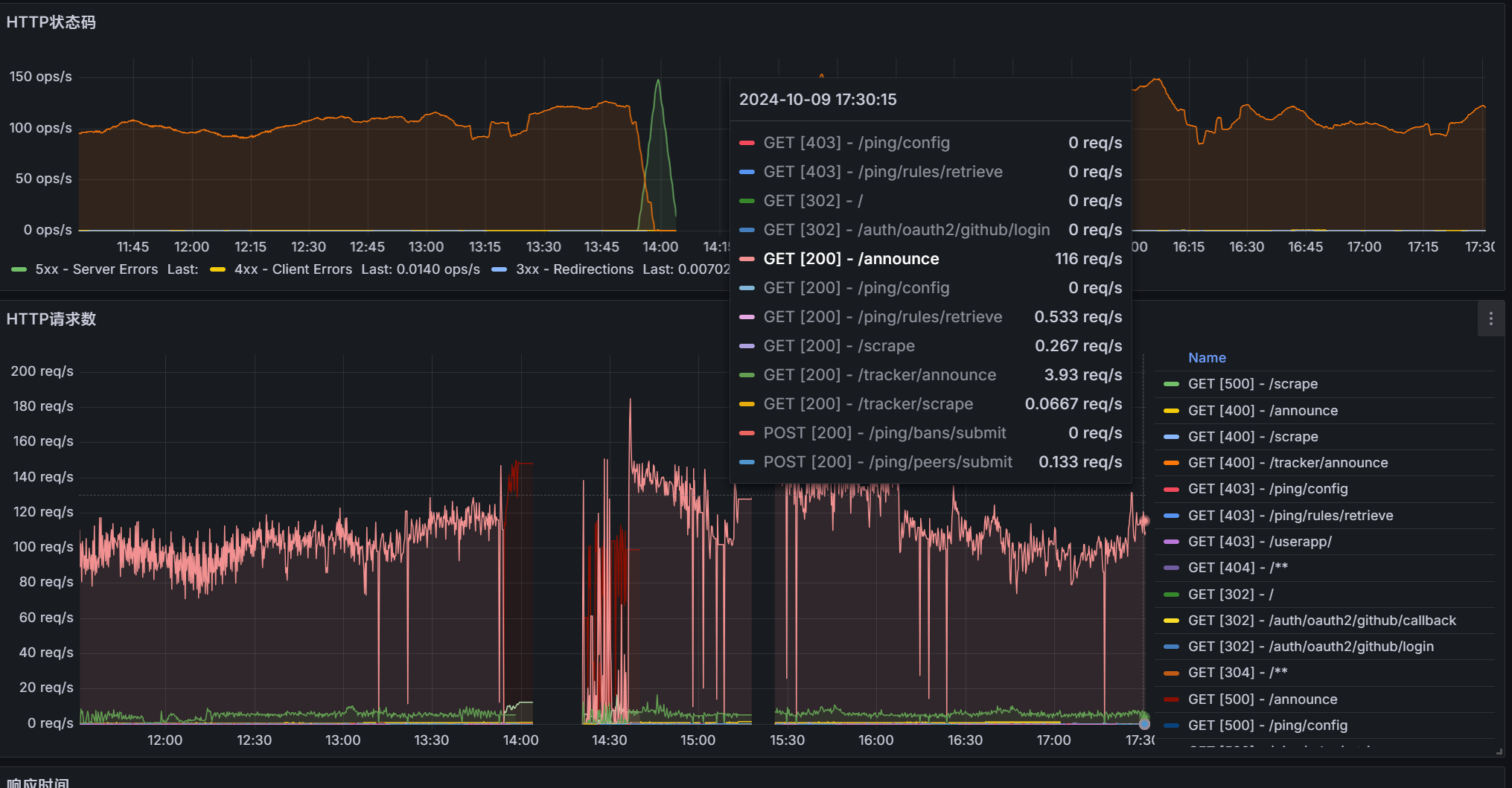Select GET [302] - /auth/oauth2/github/callback legend entry
The image size is (1512, 788).
1321,621
